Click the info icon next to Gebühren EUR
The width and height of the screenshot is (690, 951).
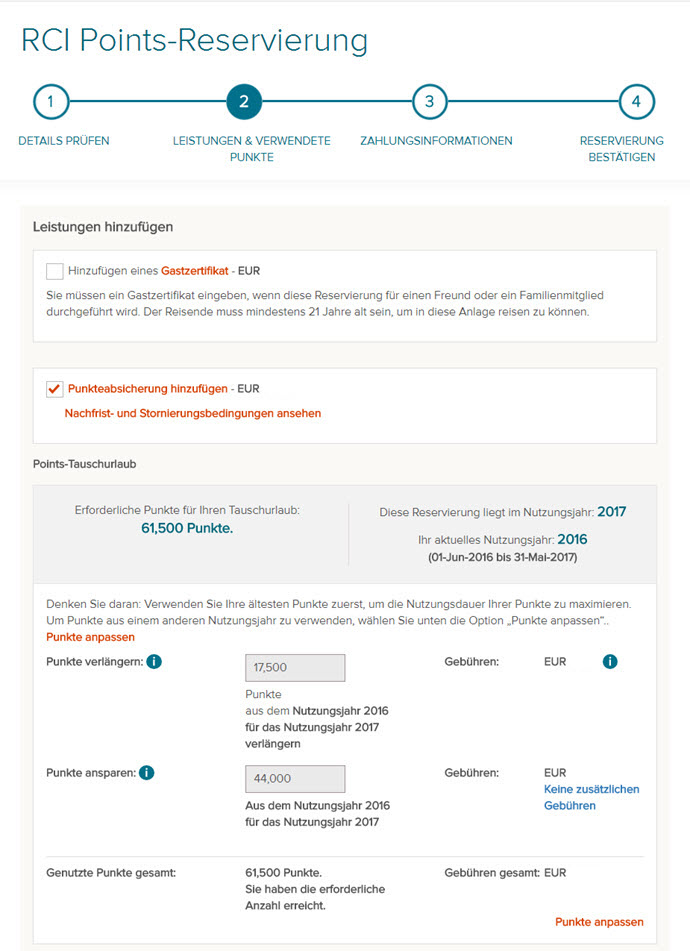[610, 661]
